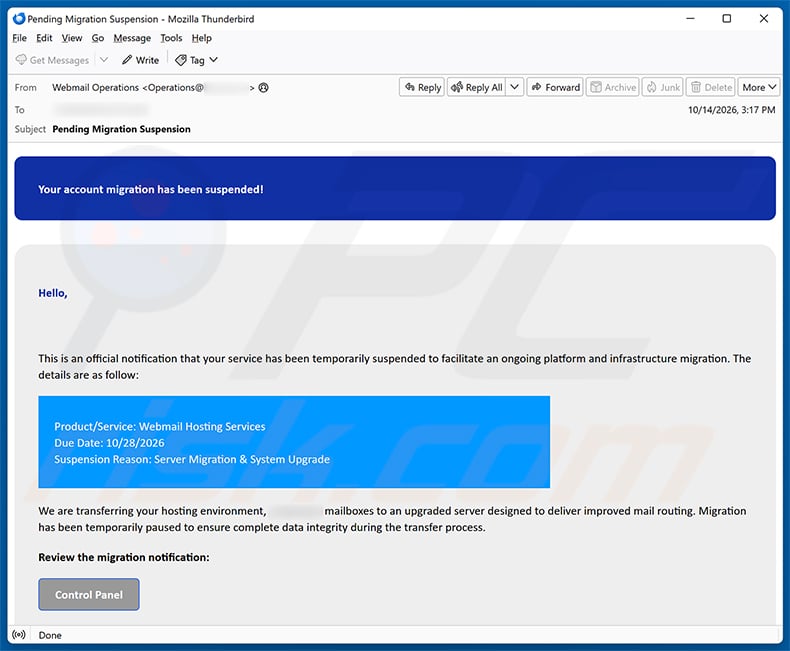Open the File menu
Image resolution: width=790 pixels, height=651 pixels.
(x=20, y=38)
